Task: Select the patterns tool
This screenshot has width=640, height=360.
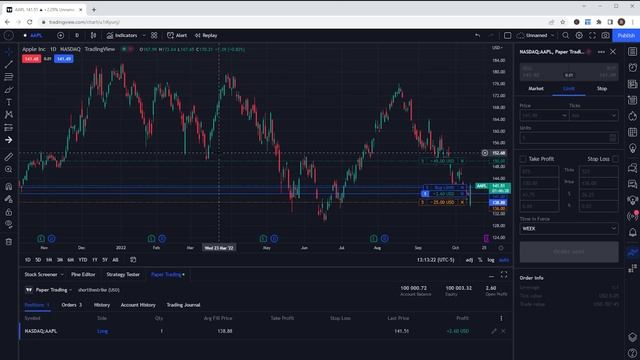Action: (9, 115)
